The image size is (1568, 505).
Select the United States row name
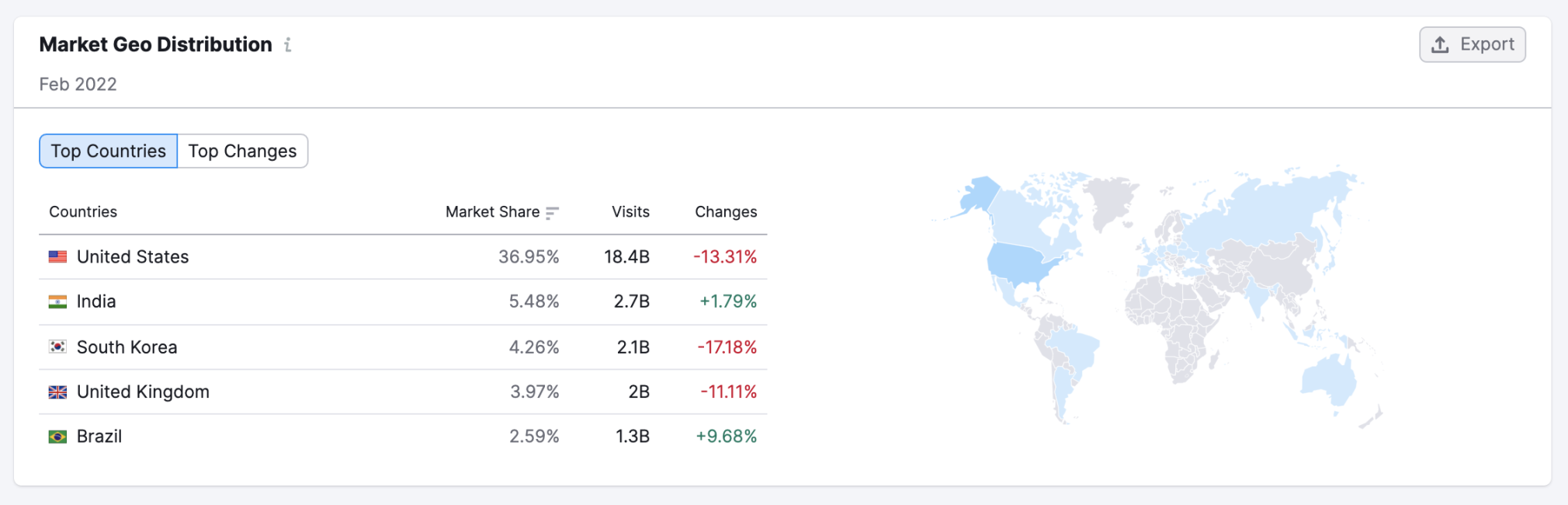pyautogui.click(x=133, y=257)
